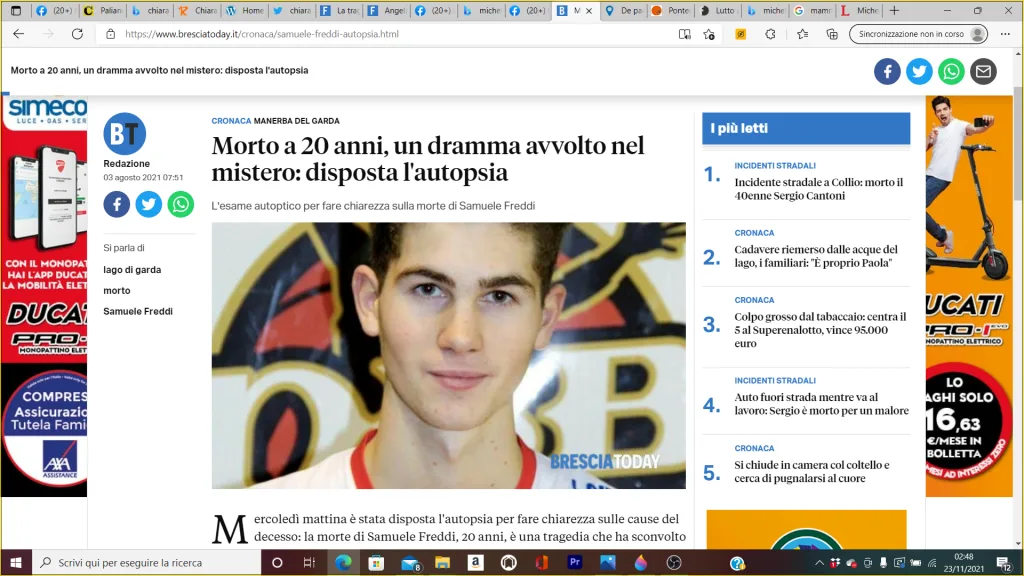Open OBS Studio from the taskbar
This screenshot has width=1024, height=576.
tap(674, 562)
